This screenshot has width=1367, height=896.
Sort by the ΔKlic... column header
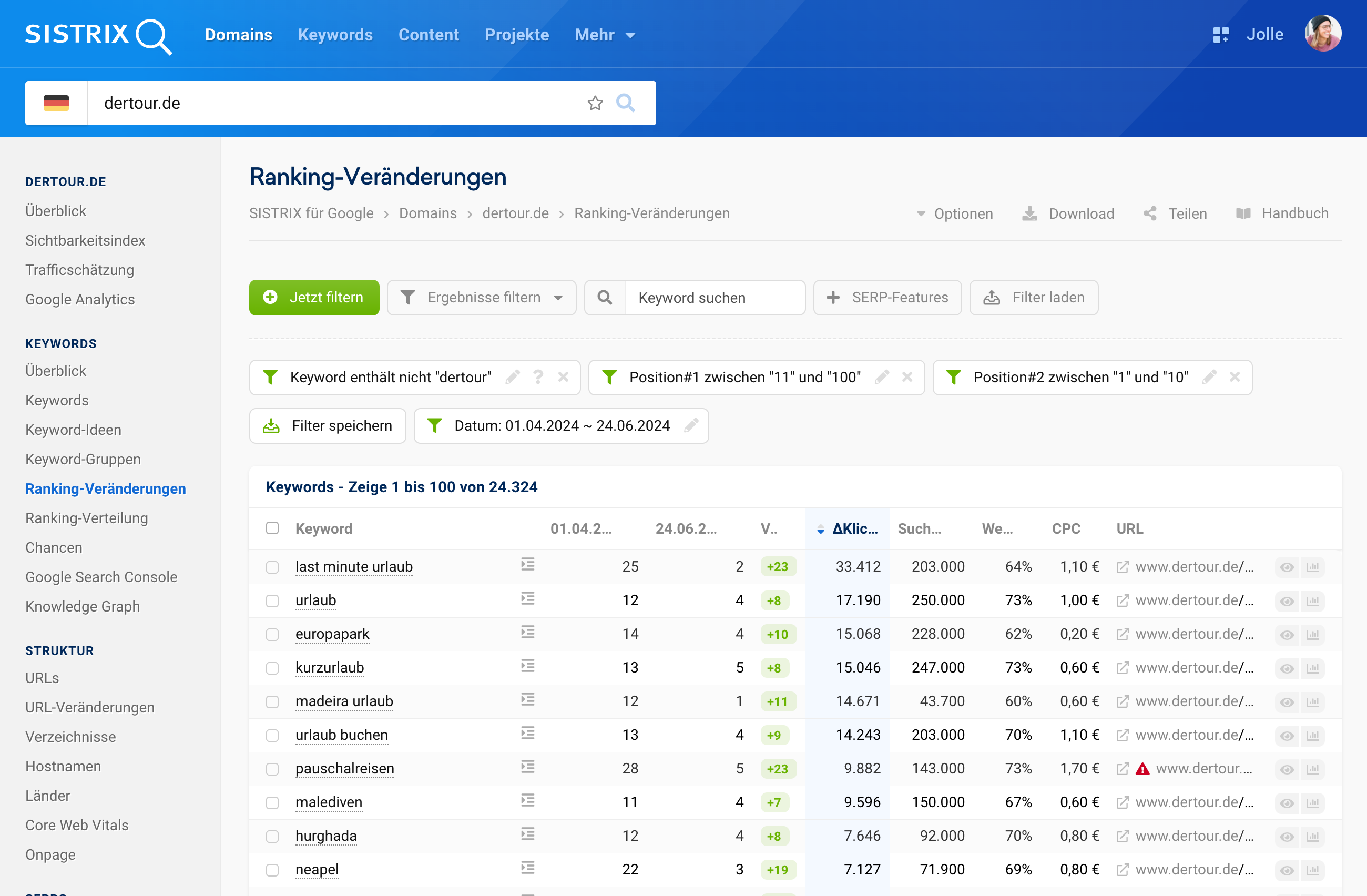pyautogui.click(x=848, y=528)
